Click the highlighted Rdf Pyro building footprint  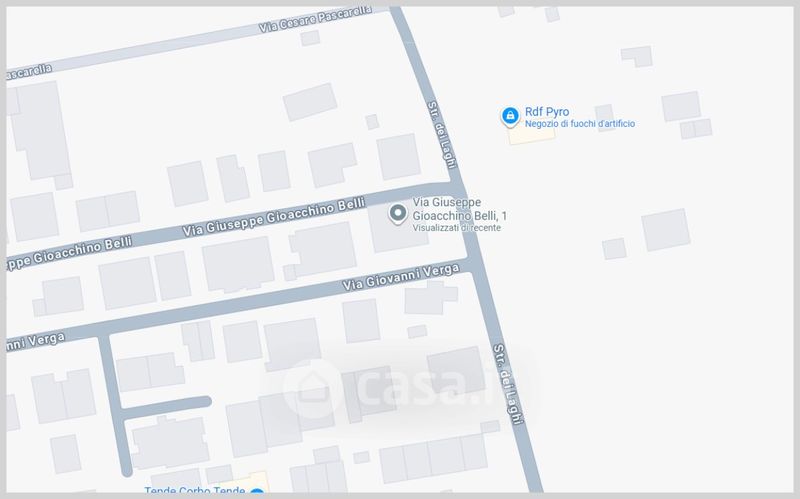click(x=532, y=134)
